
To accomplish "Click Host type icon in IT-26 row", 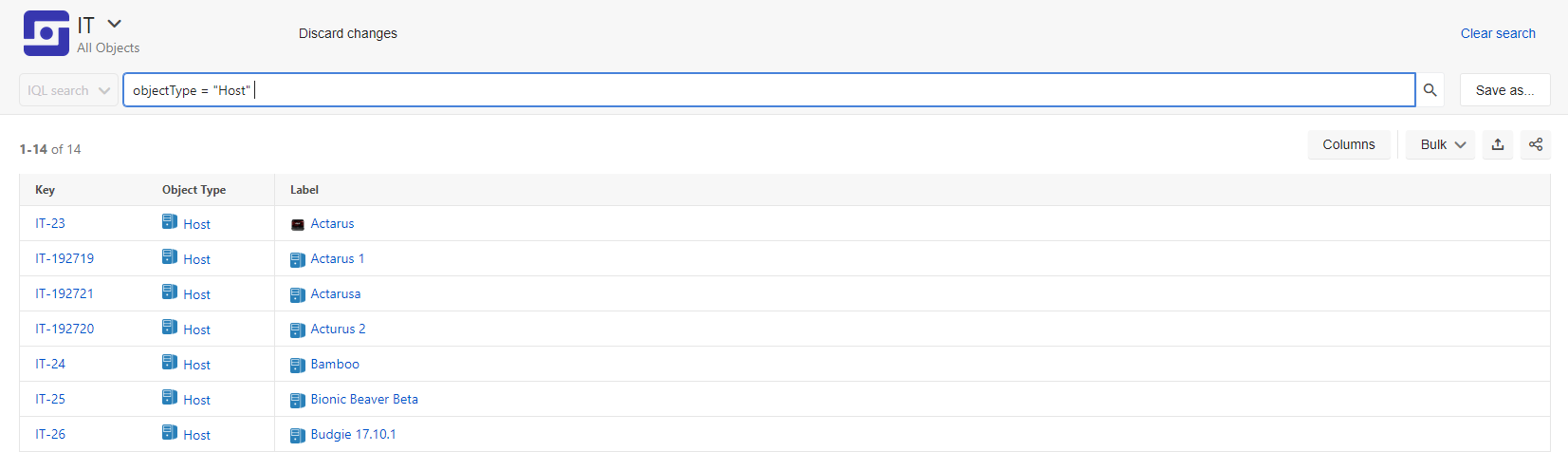I will pyautogui.click(x=170, y=432).
